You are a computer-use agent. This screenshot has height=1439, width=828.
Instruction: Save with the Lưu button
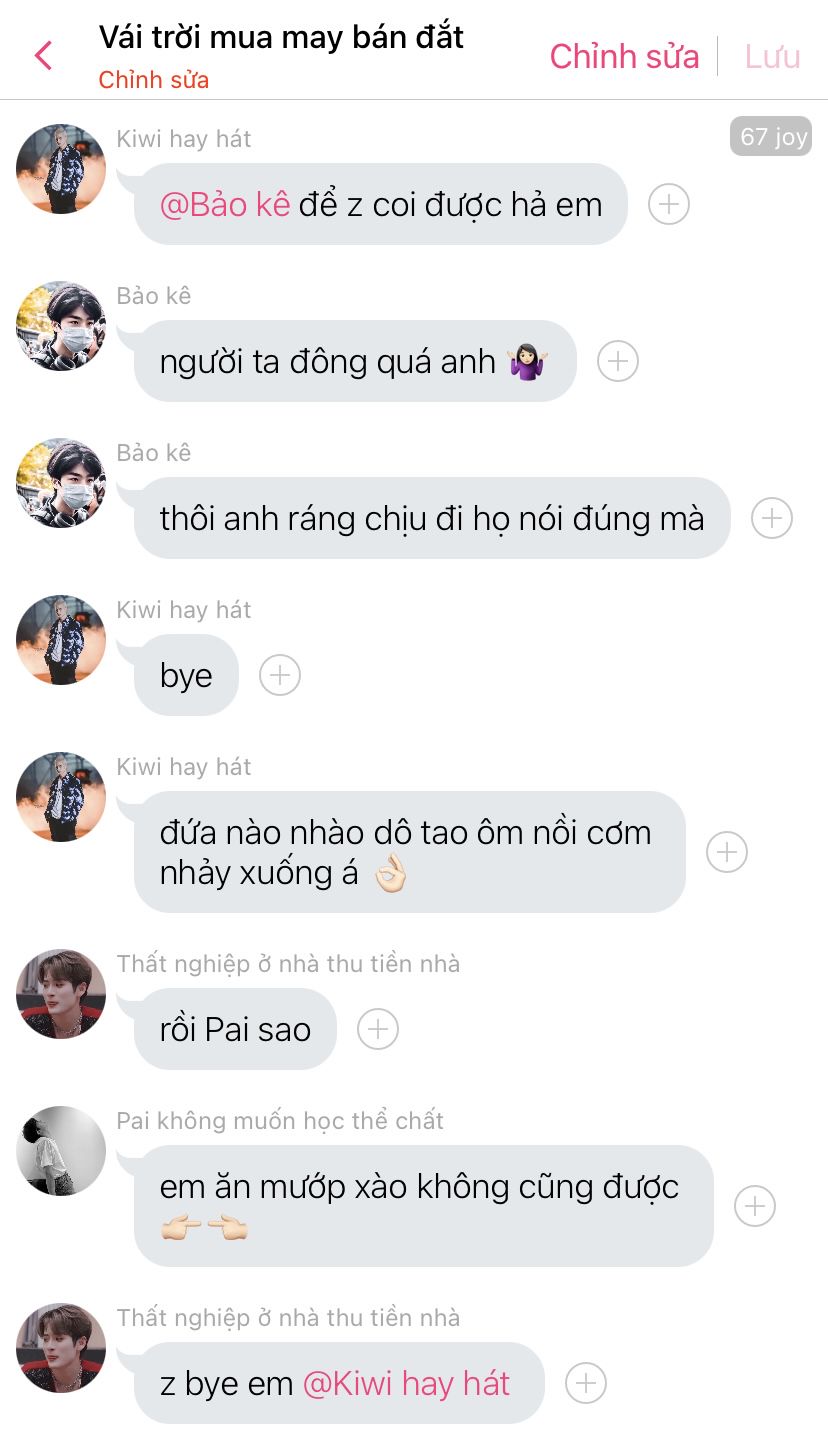tap(772, 56)
